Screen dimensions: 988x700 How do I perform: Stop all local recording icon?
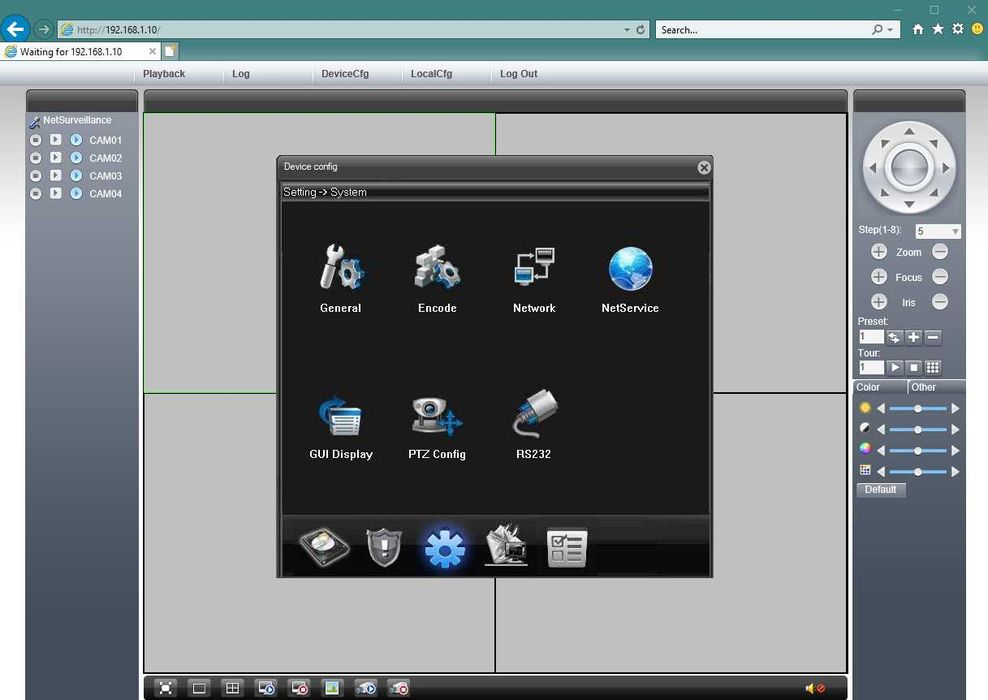click(x=398, y=688)
